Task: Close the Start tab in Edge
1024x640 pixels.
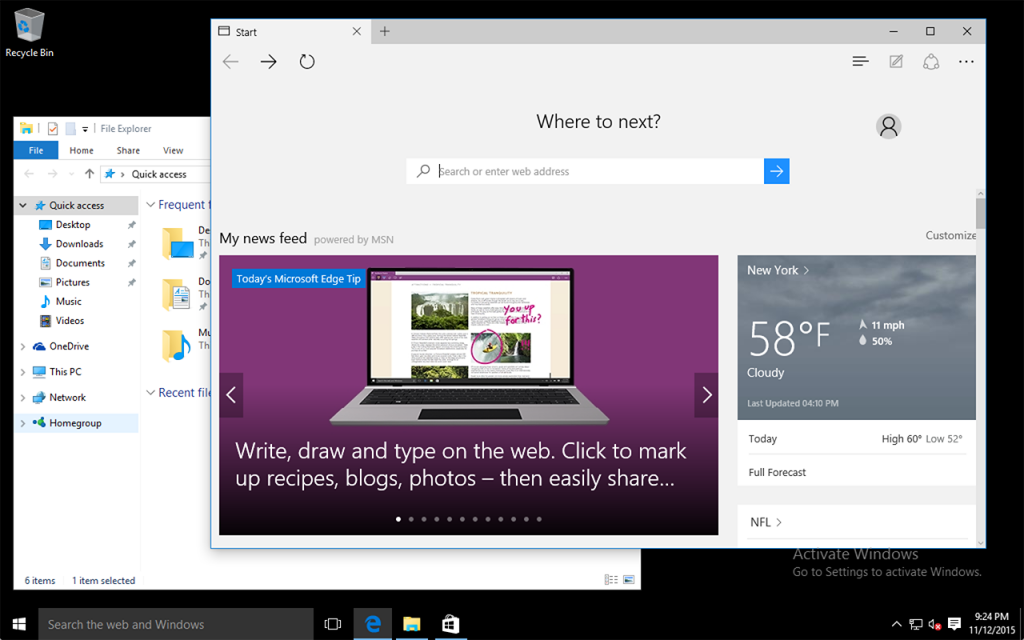Action: pos(357,31)
